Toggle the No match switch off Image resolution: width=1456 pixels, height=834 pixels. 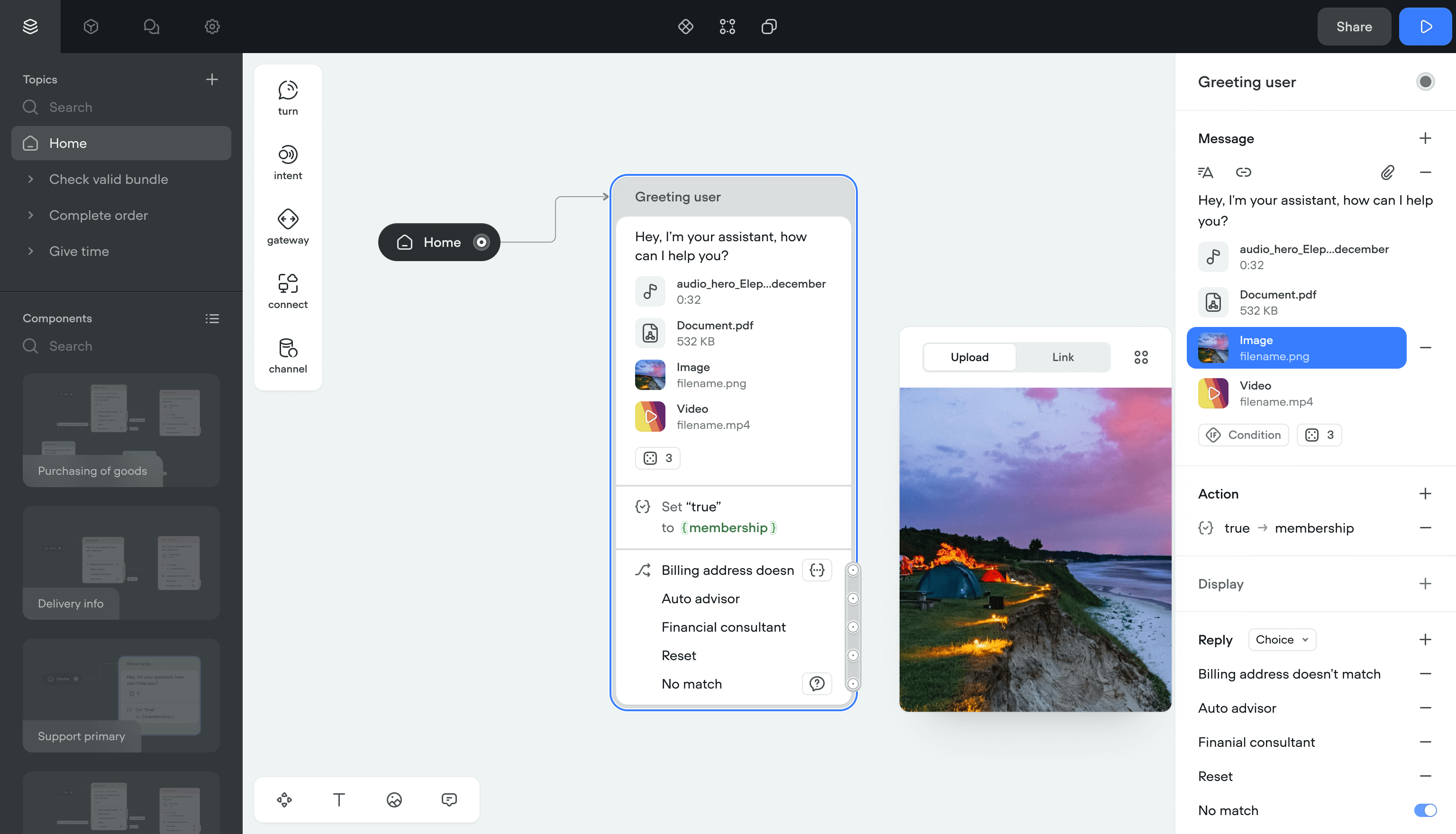1425,810
